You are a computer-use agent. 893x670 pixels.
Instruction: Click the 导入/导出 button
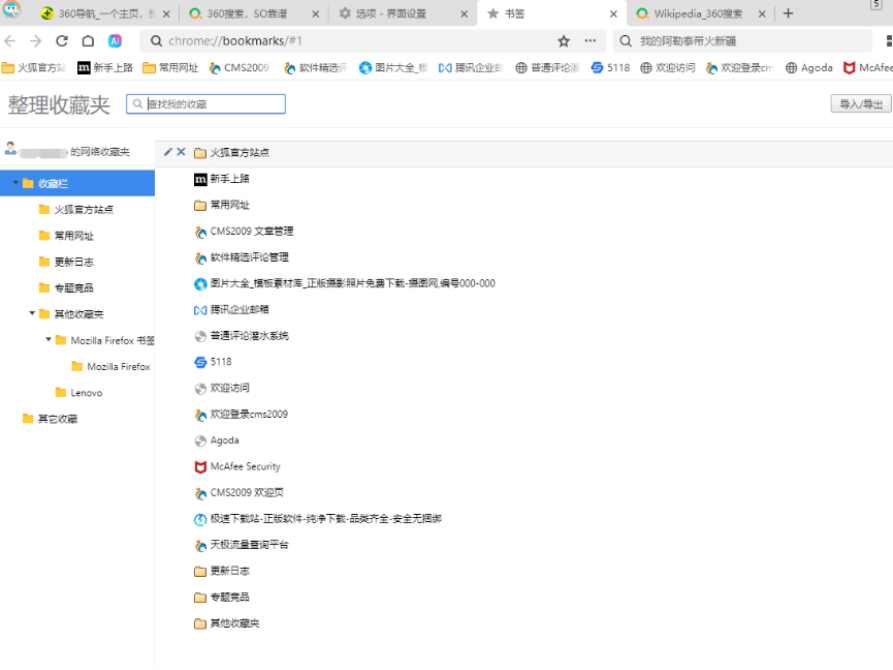coord(861,104)
